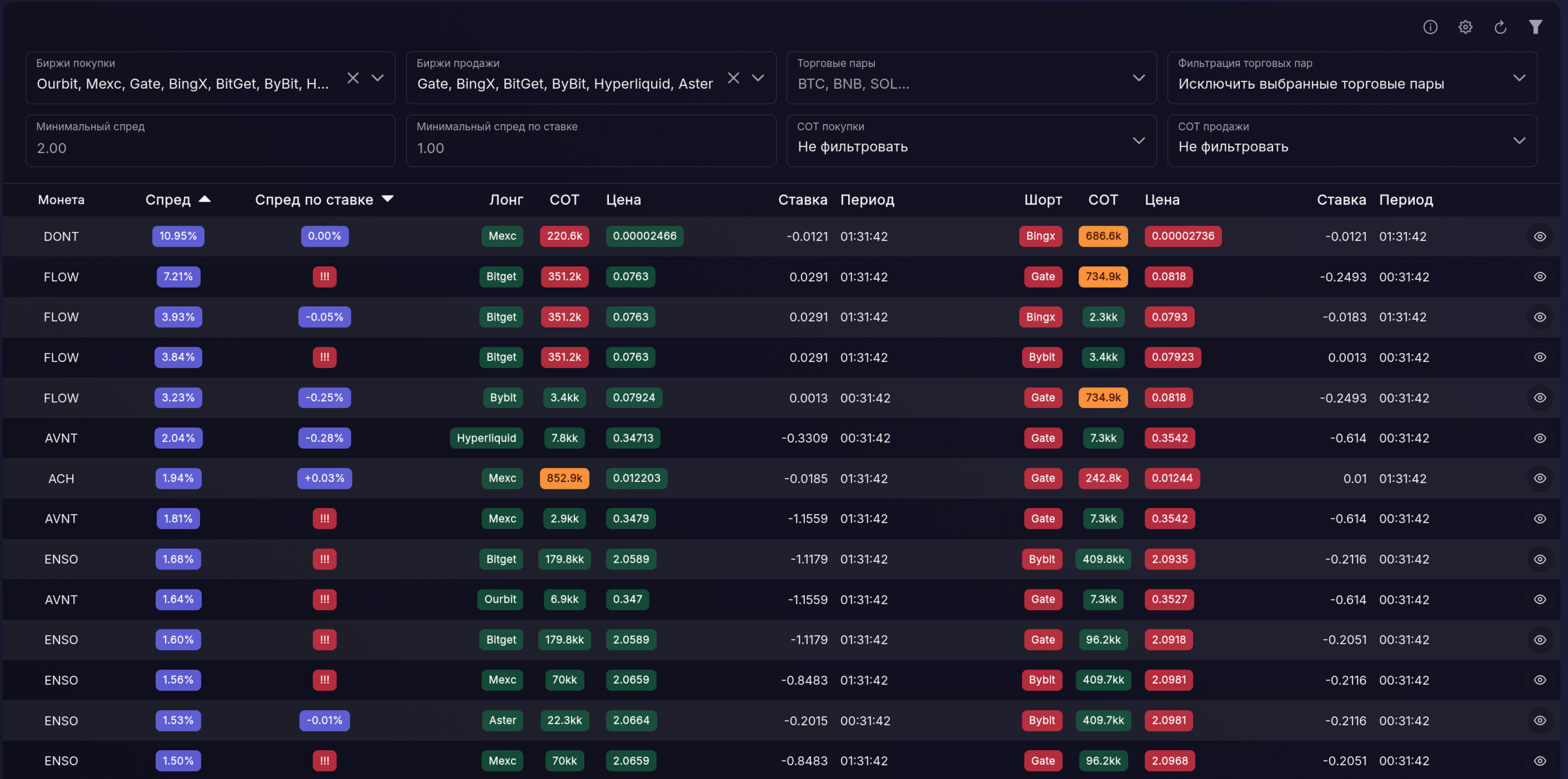Click the orange 852.9k СОТ badge
This screenshot has width=1568, height=779.
tap(564, 478)
